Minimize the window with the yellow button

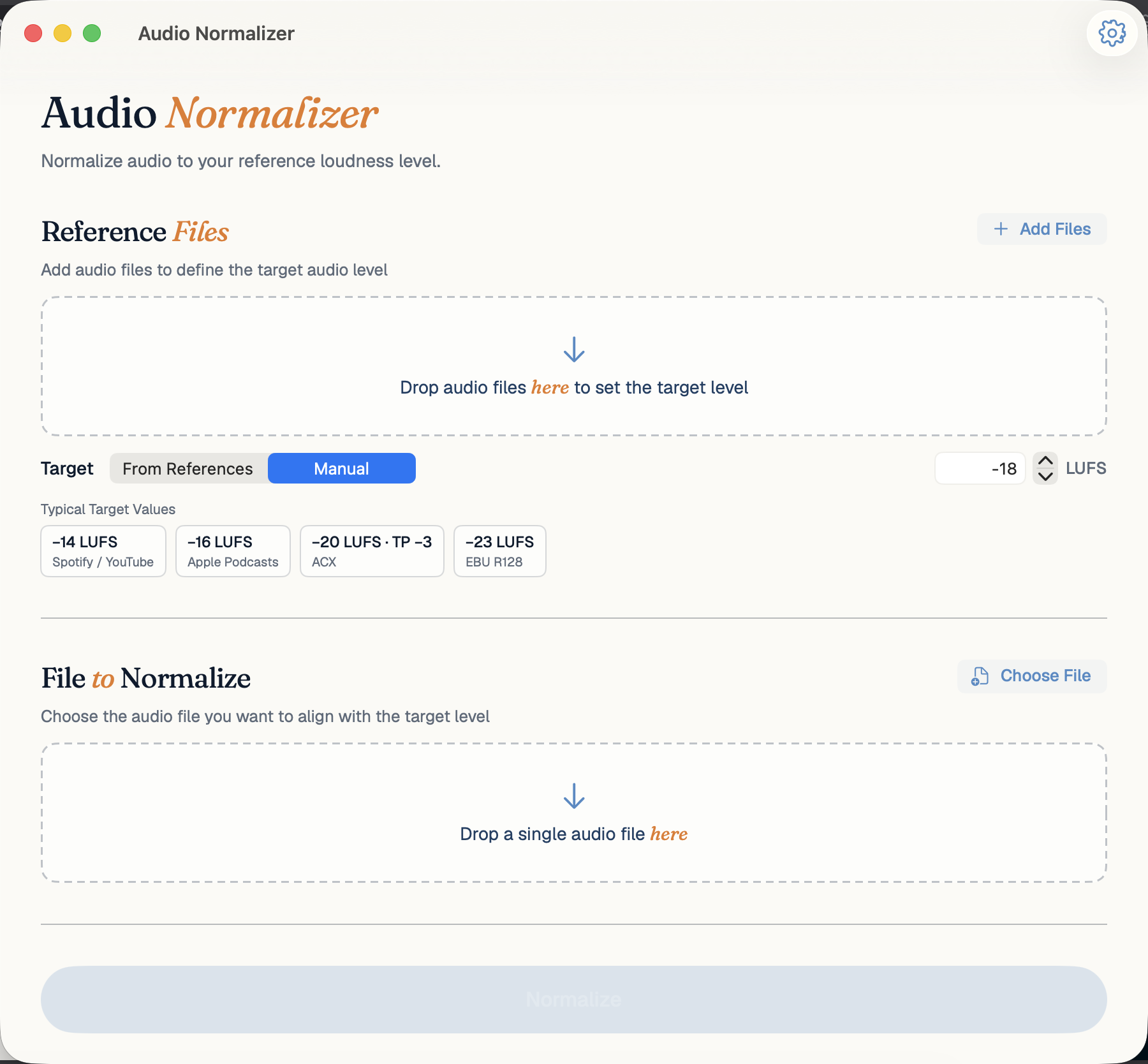click(x=63, y=33)
